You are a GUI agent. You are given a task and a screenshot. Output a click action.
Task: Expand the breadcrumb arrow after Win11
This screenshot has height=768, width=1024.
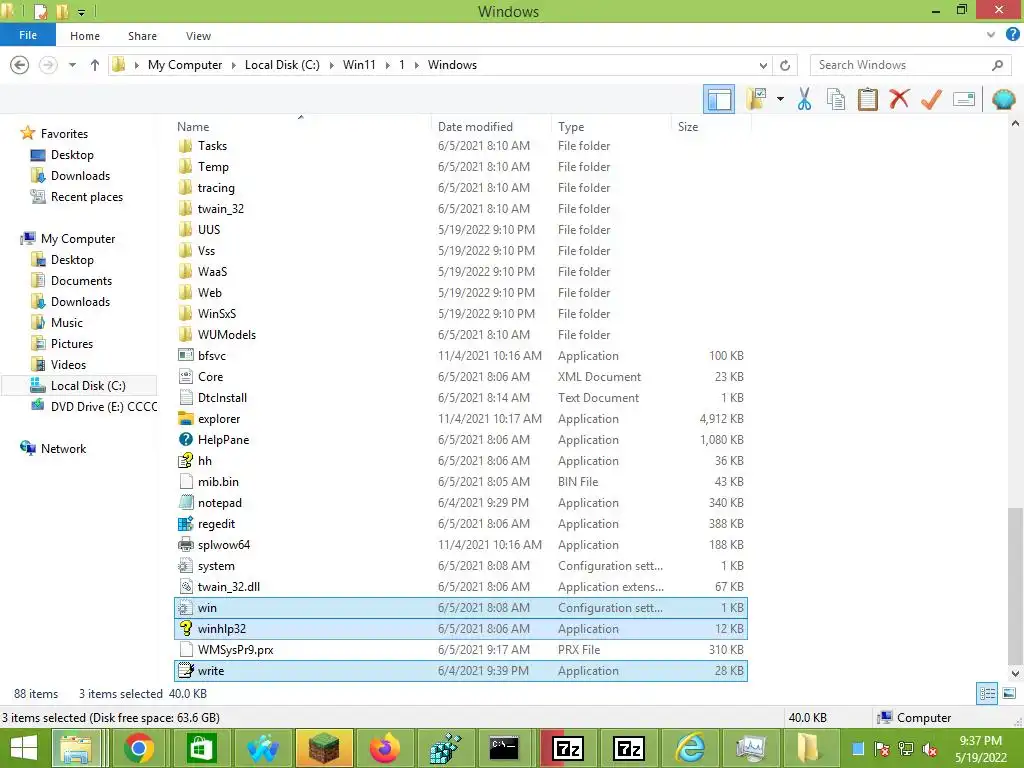(x=388, y=65)
